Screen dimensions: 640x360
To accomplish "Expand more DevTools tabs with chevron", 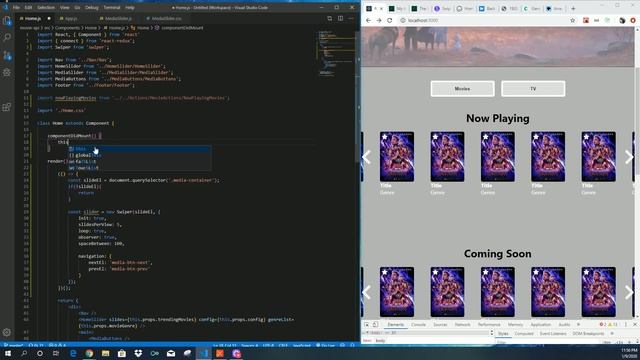I will point(578,324).
